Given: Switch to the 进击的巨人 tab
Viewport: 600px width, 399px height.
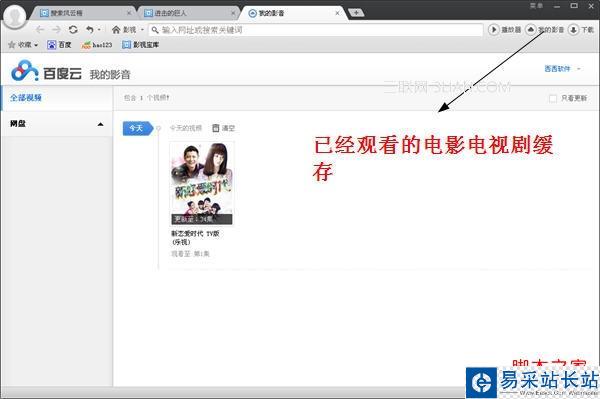Looking at the screenshot, I should coord(187,13).
